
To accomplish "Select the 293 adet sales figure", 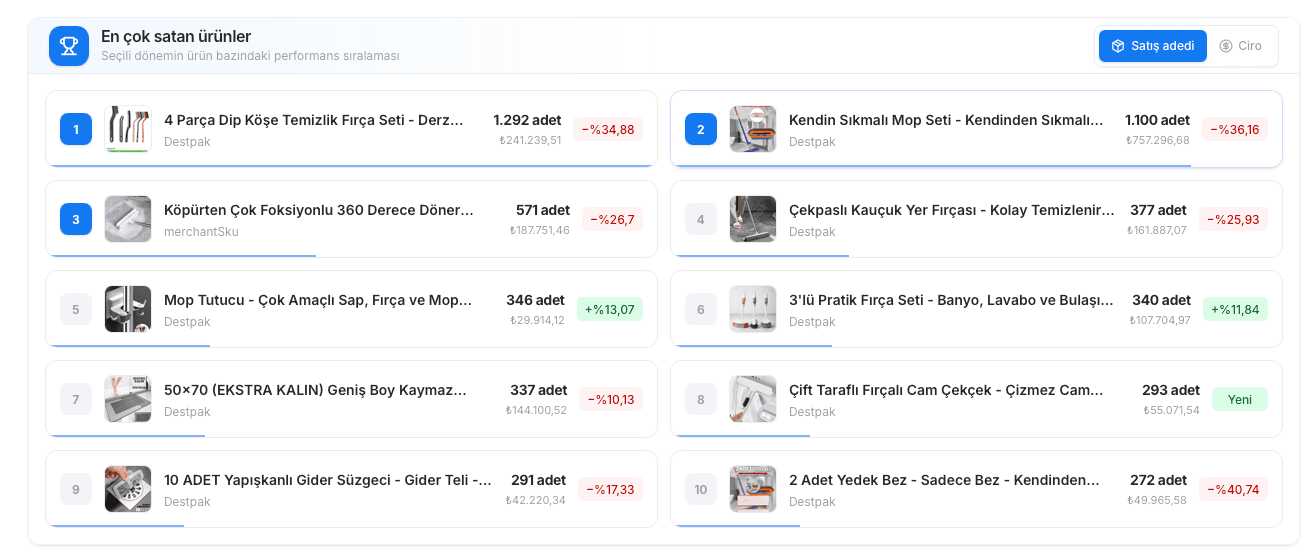I will (x=1171, y=390).
